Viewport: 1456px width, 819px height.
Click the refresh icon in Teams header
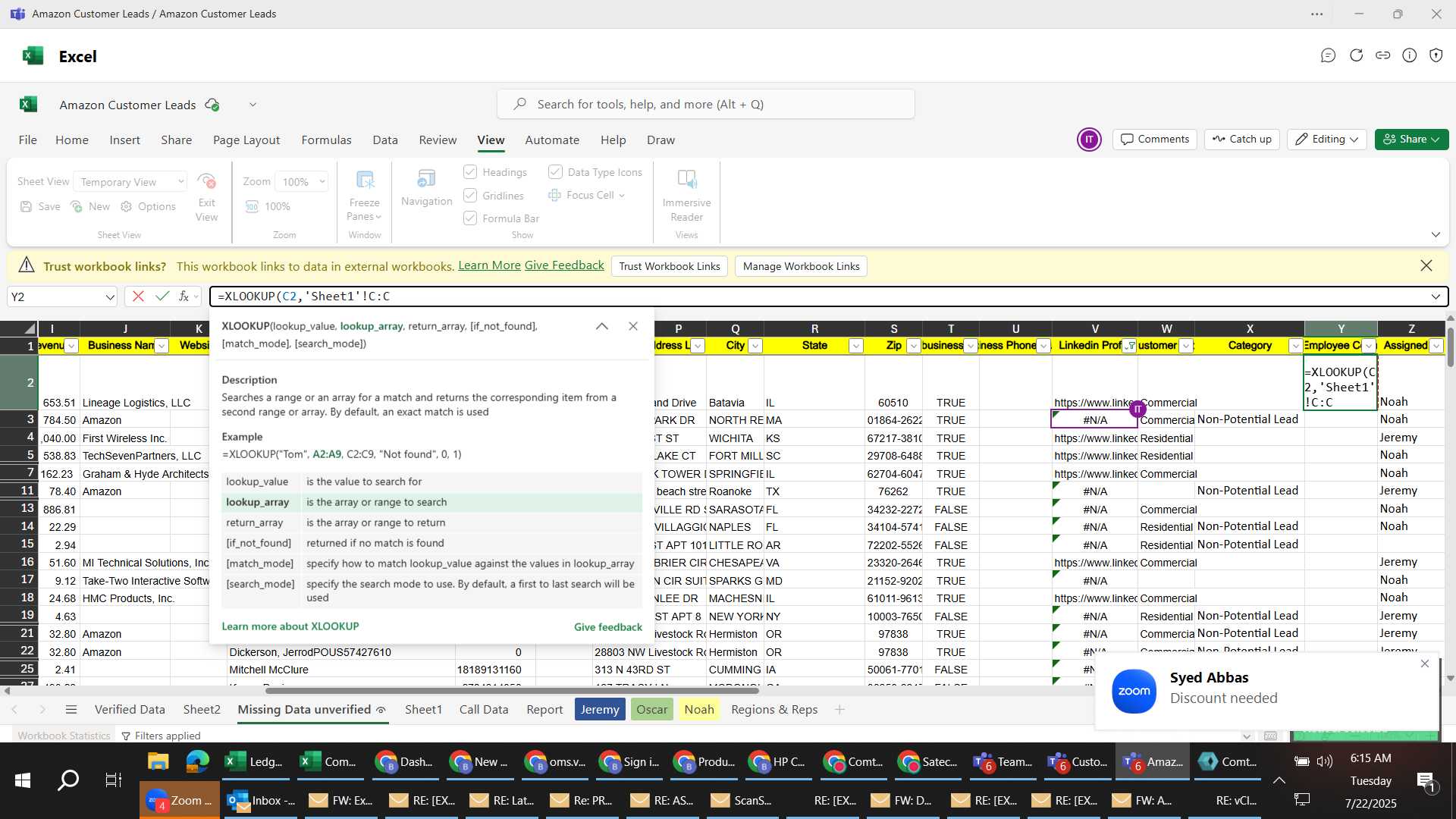[1356, 55]
